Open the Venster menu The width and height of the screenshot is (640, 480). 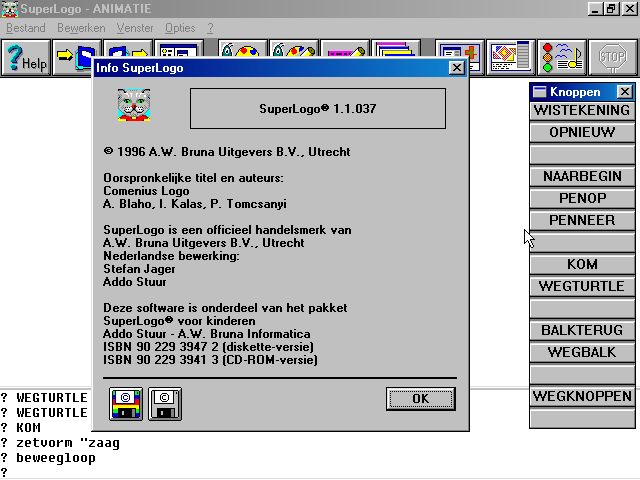(135, 28)
